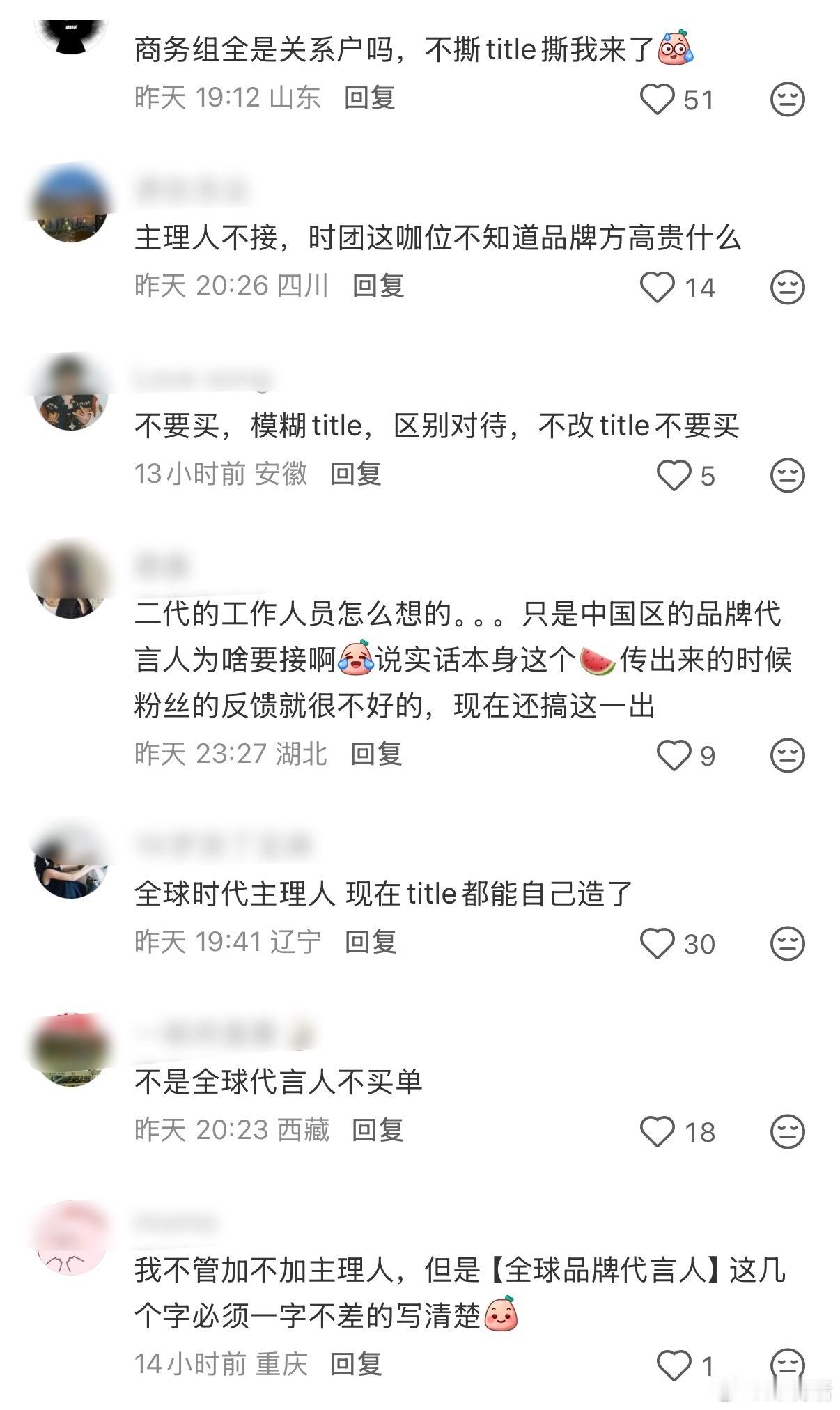Tap avatar of the 重庆 commenter
The width and height of the screenshot is (840, 1410).
pyautogui.click(x=71, y=1238)
